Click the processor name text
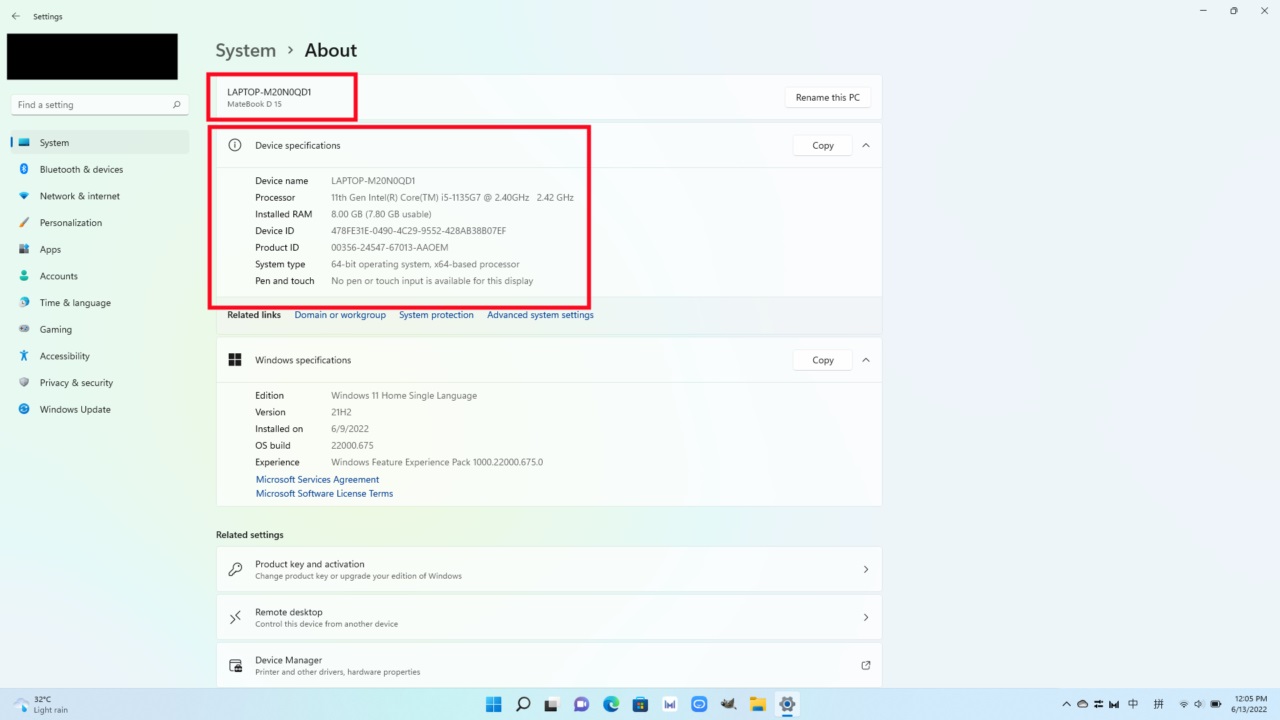This screenshot has width=1280, height=720. pyautogui.click(x=452, y=197)
